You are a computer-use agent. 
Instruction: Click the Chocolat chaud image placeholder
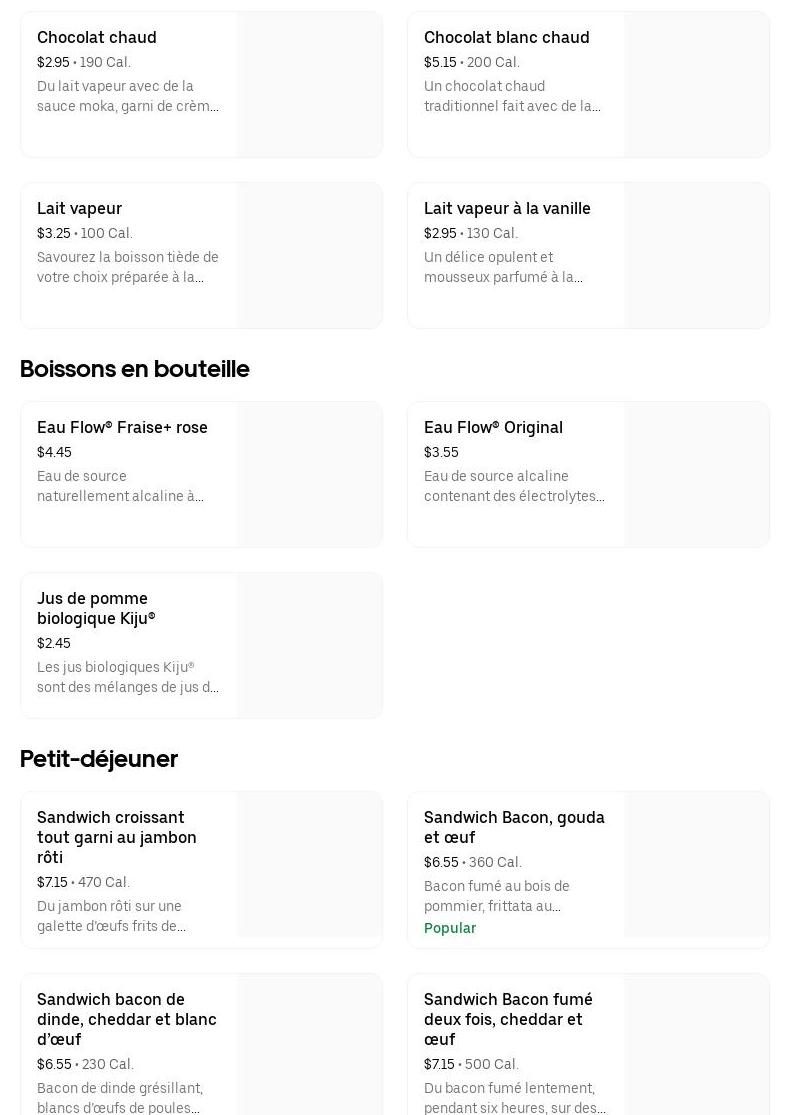click(309, 85)
